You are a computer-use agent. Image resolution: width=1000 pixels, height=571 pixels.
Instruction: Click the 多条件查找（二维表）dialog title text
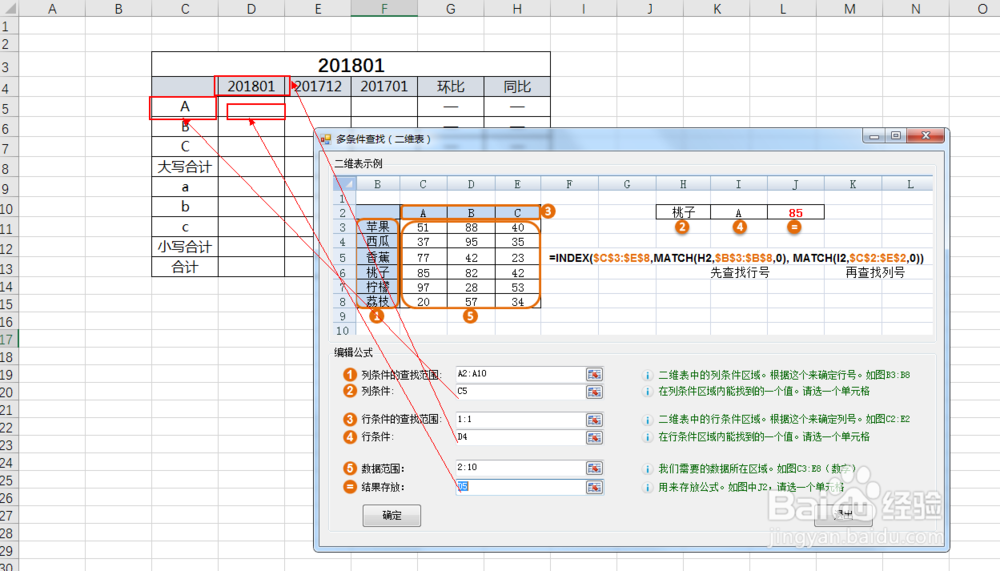coord(383,138)
